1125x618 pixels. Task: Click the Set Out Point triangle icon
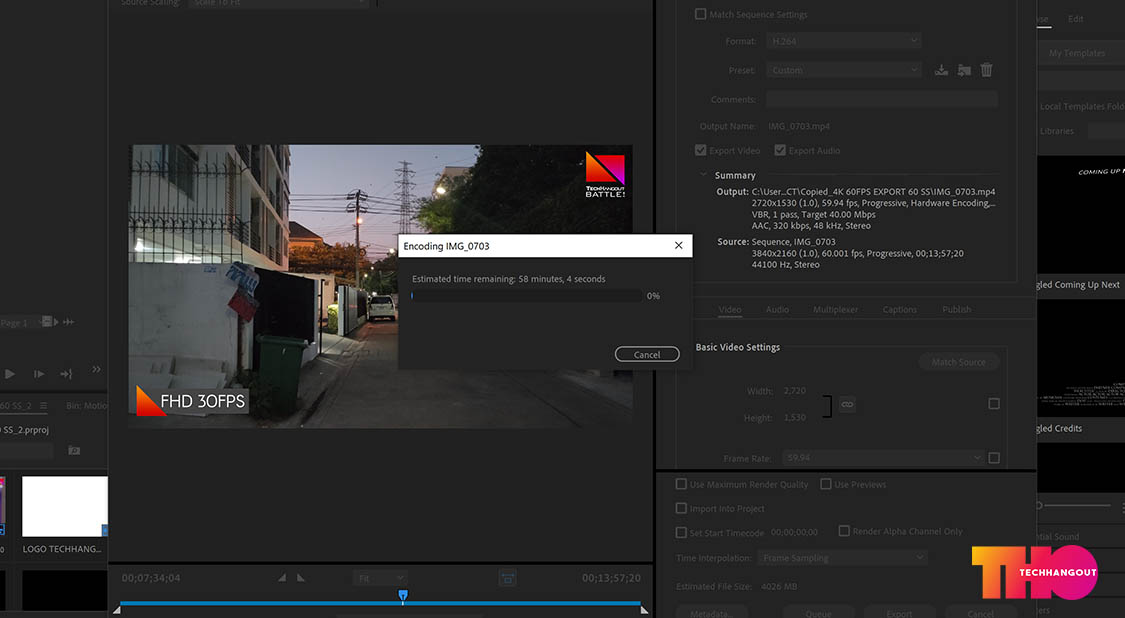tap(301, 578)
